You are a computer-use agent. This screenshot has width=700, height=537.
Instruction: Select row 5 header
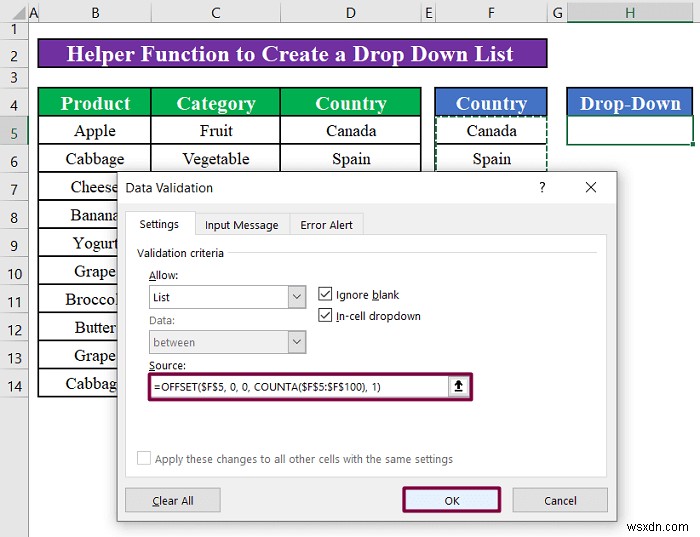[x=14, y=133]
